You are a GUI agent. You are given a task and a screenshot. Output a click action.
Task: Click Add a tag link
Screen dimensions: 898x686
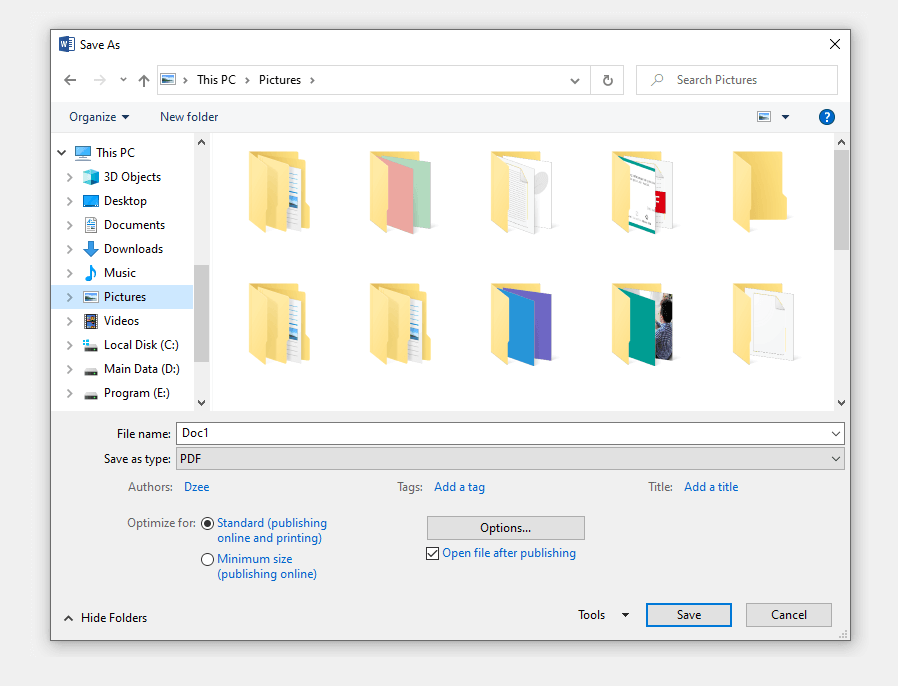tap(459, 487)
